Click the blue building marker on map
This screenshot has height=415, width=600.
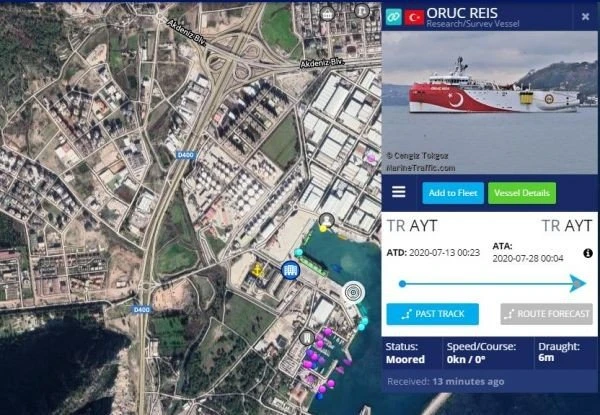(x=290, y=270)
